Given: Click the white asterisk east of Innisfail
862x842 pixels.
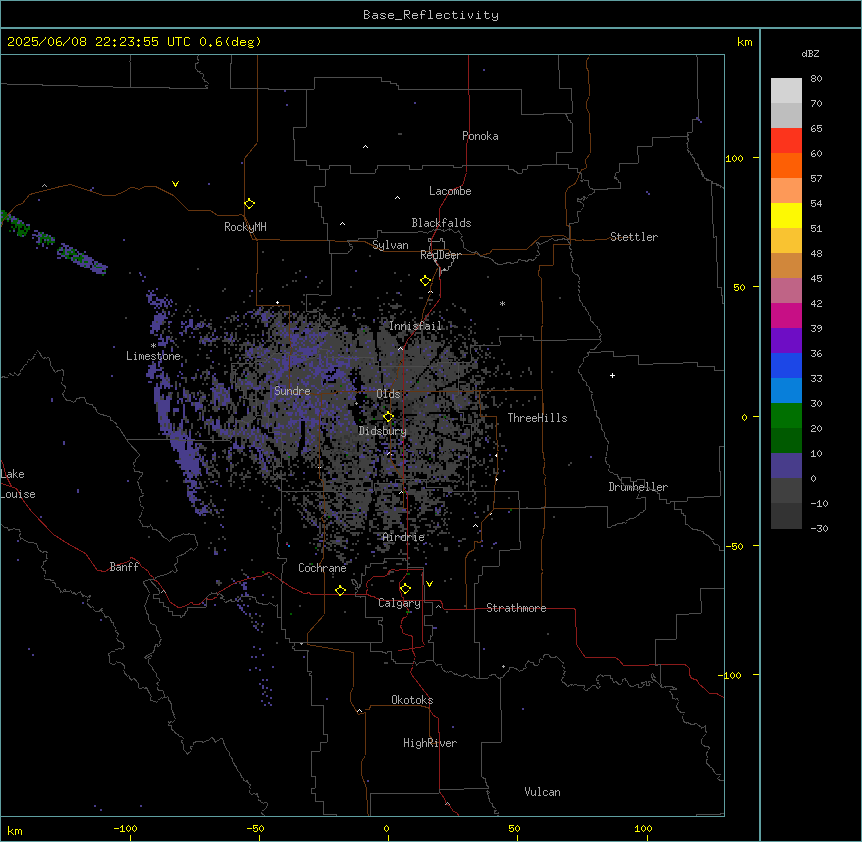Looking at the screenshot, I should (502, 303).
